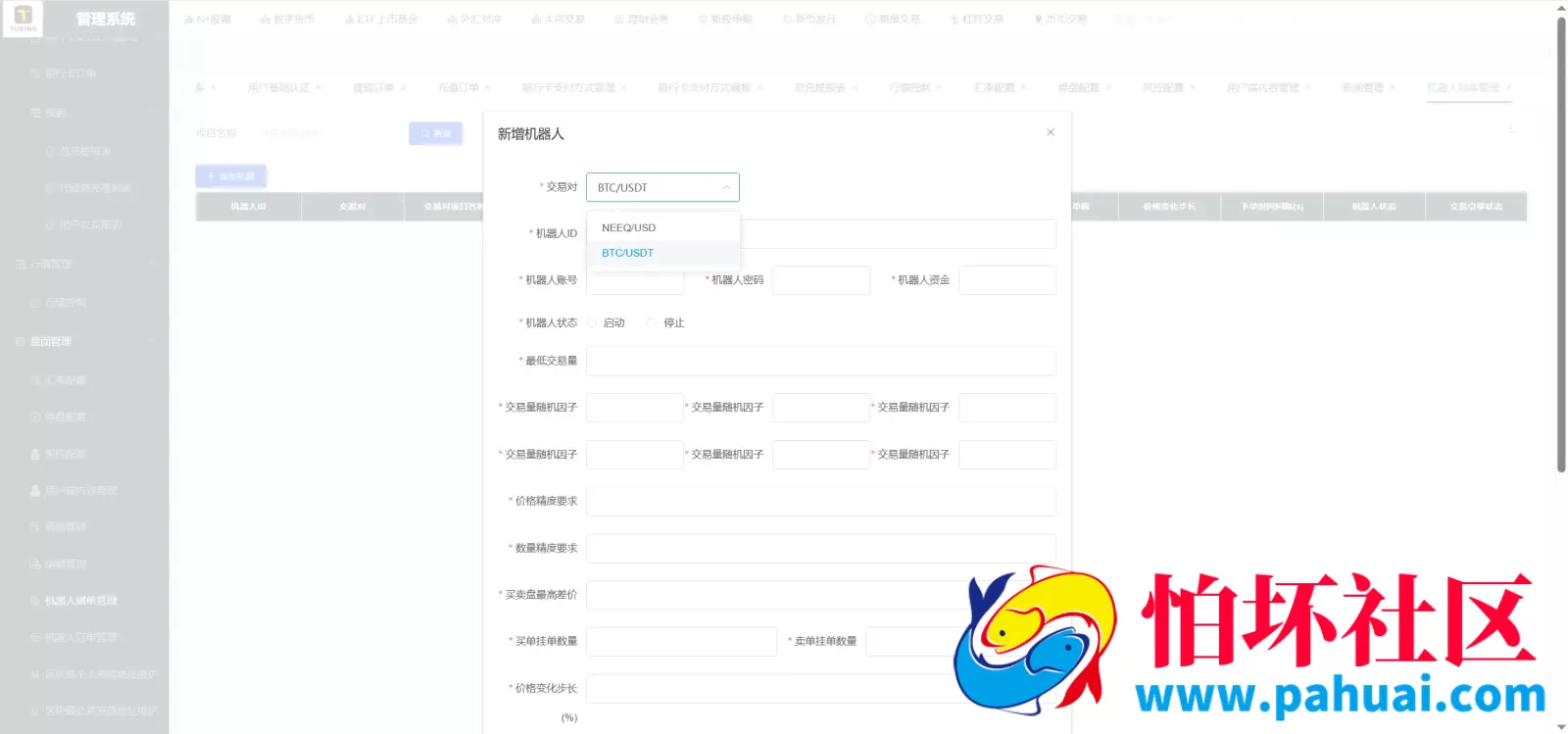Image resolution: width=1568 pixels, height=734 pixels.
Task: Focus the 机器人账号 input field
Action: tap(635, 280)
